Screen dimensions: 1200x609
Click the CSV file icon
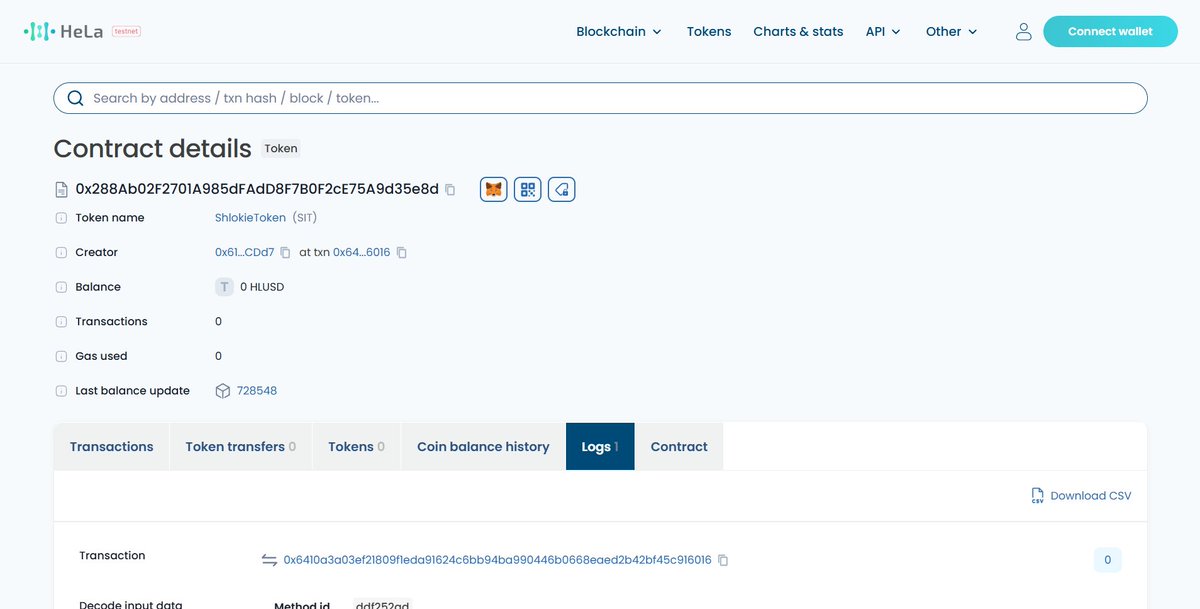[x=1038, y=496]
